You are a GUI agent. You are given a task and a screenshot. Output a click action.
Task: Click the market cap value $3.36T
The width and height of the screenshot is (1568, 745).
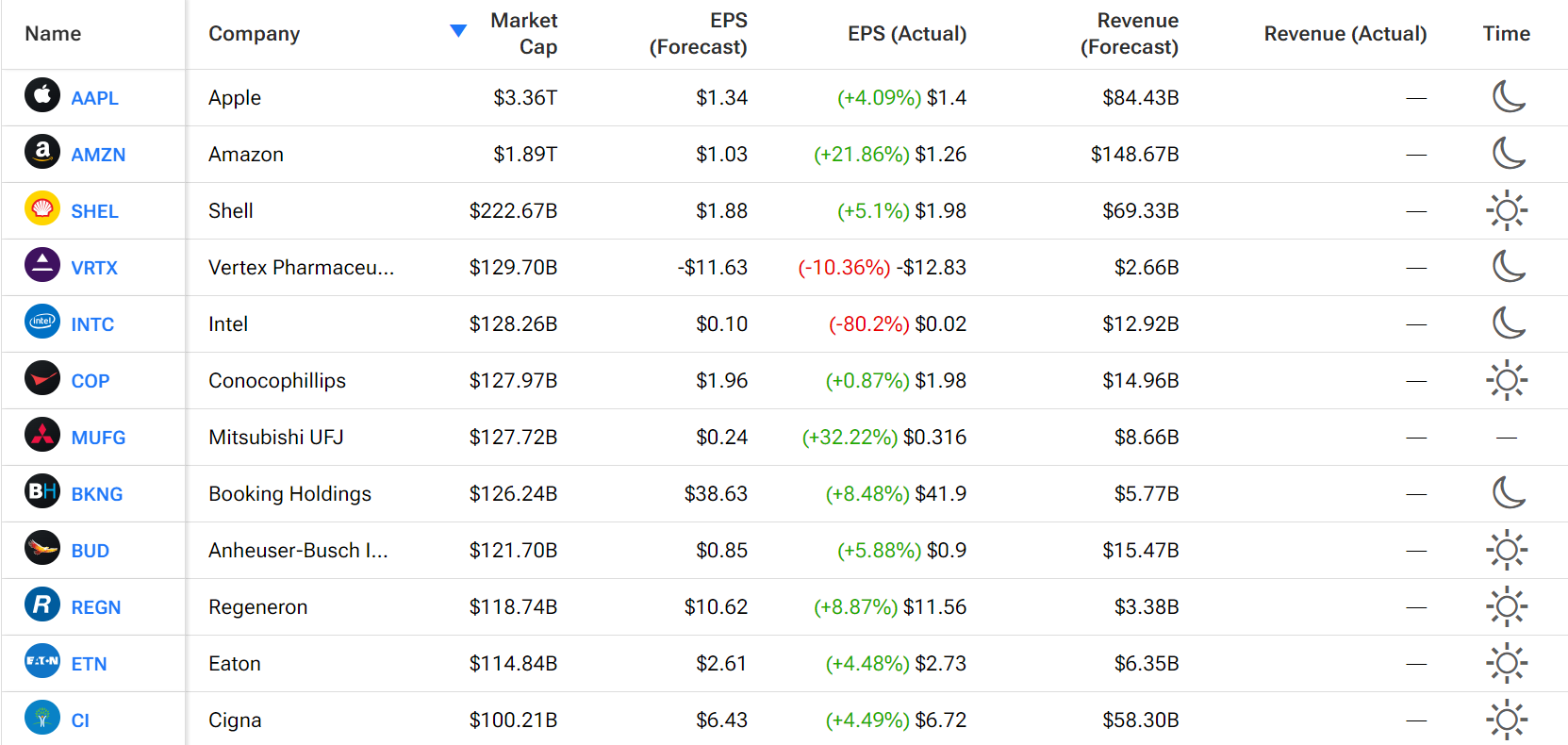point(525,98)
